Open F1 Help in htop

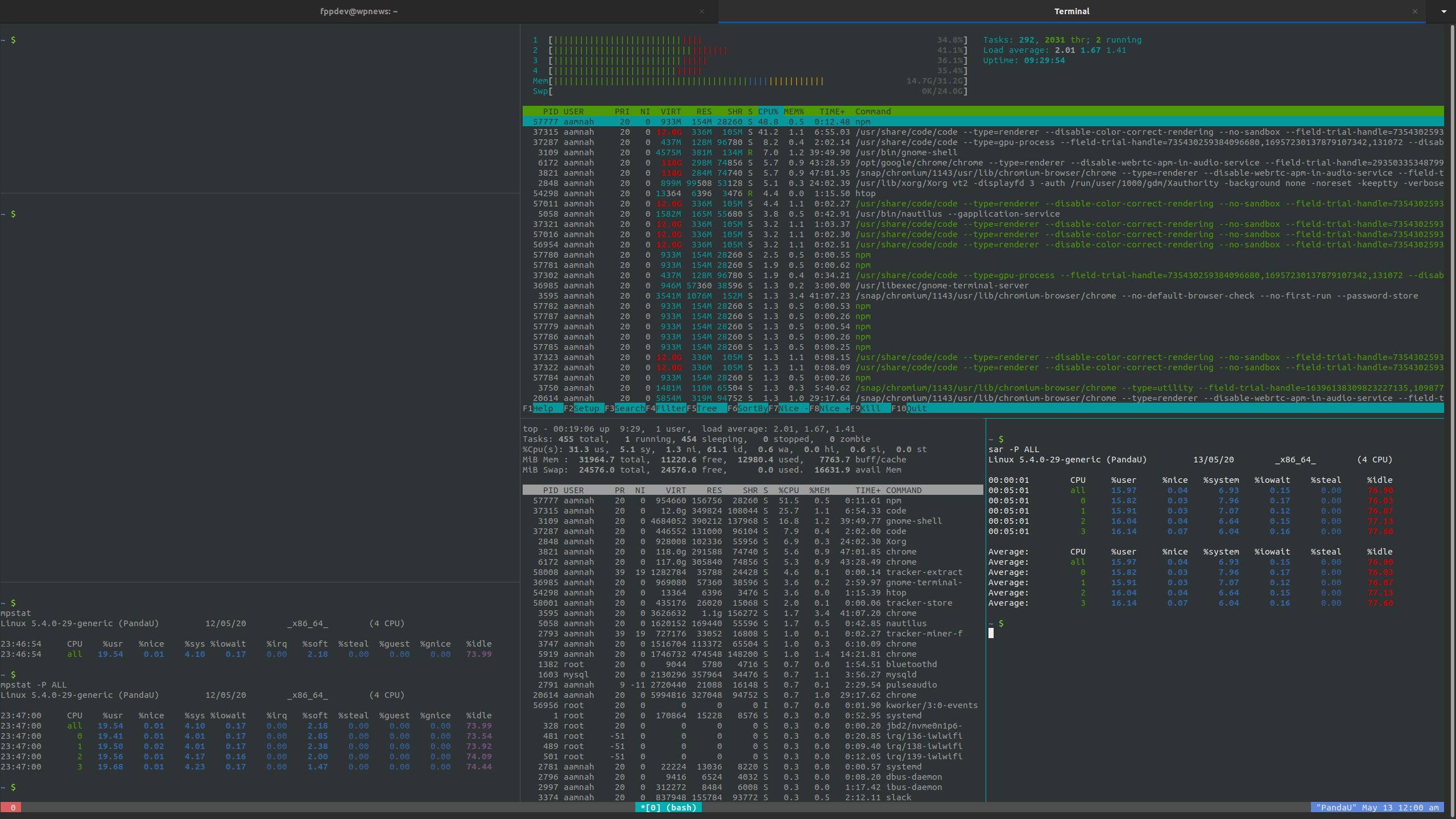(543, 408)
